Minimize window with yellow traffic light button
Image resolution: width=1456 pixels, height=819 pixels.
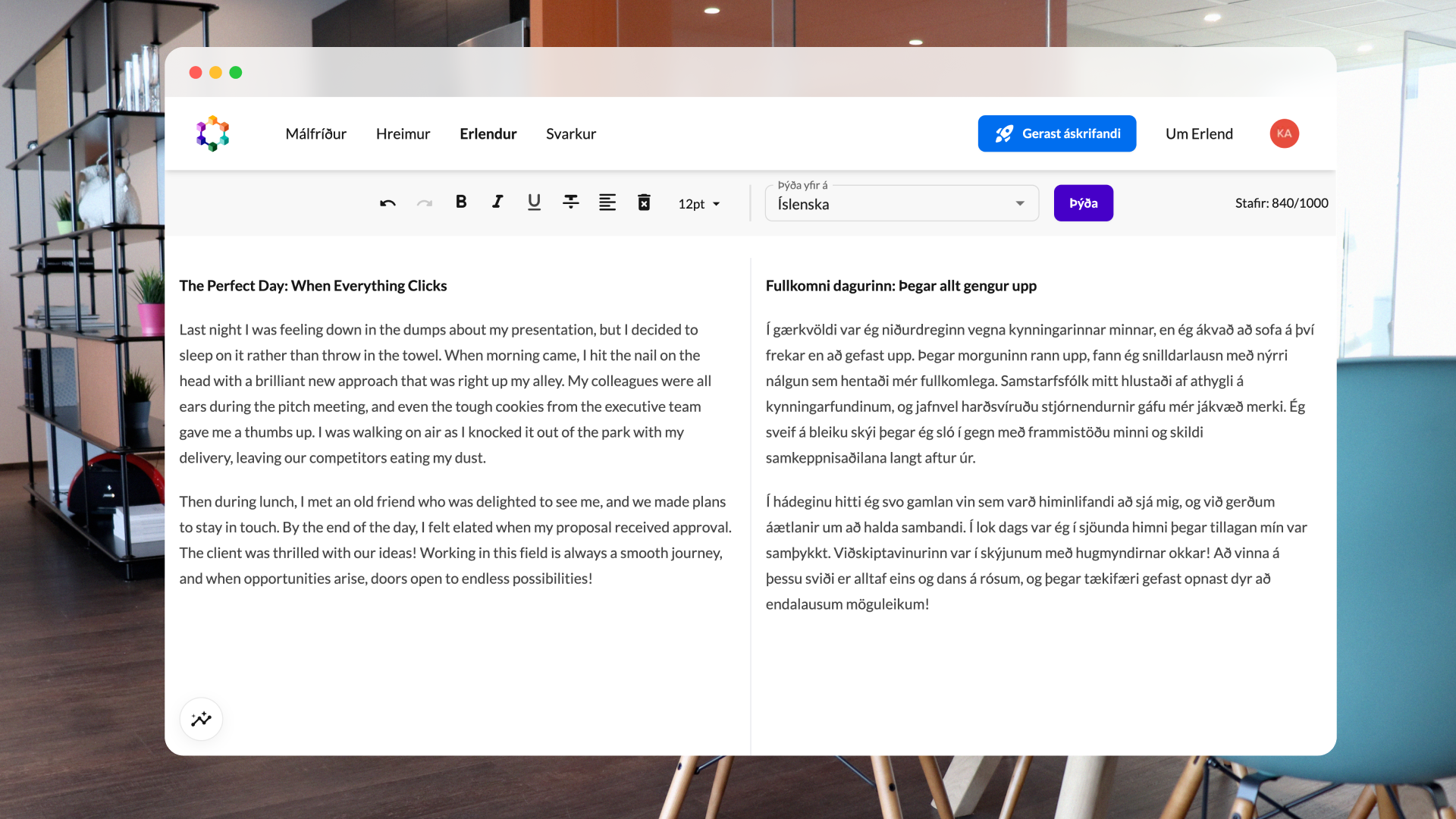point(215,72)
